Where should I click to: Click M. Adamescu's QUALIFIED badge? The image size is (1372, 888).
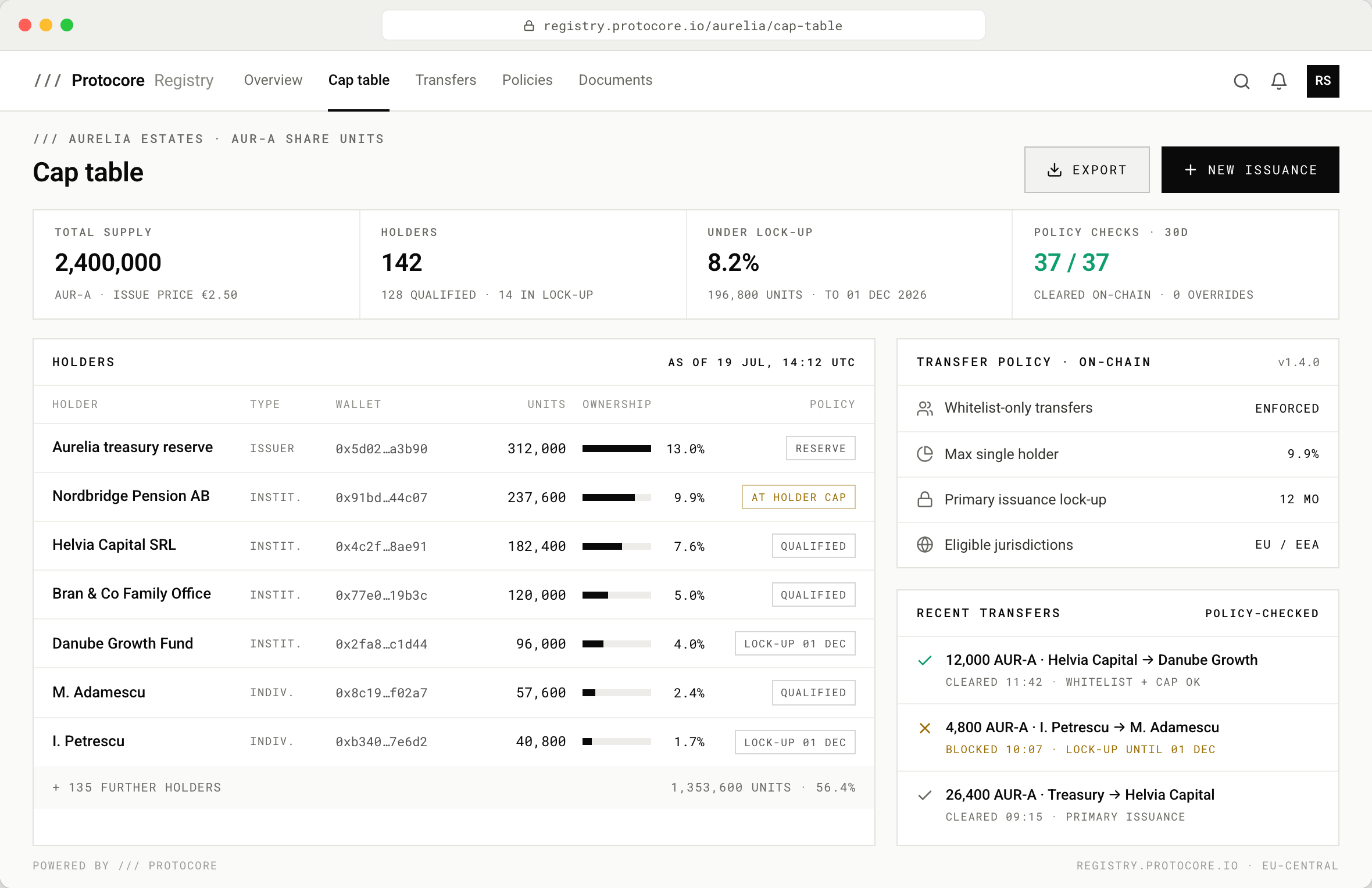[x=814, y=692]
